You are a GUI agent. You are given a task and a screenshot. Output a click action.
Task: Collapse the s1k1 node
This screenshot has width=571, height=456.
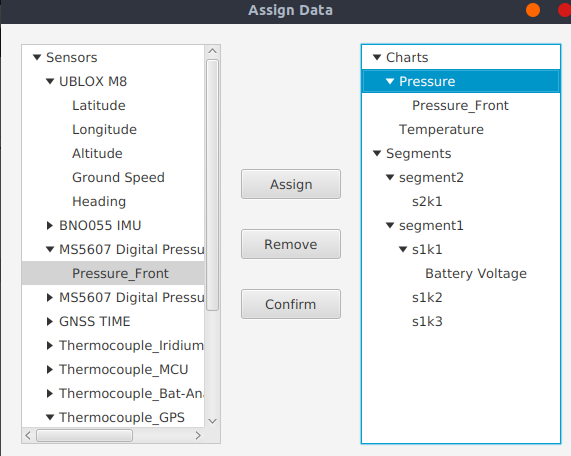click(x=403, y=249)
